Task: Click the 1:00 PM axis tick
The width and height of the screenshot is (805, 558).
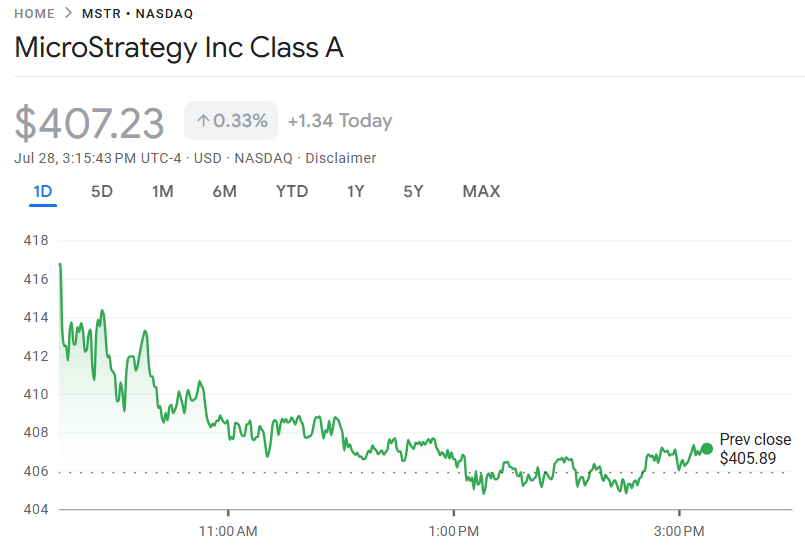Action: (454, 531)
